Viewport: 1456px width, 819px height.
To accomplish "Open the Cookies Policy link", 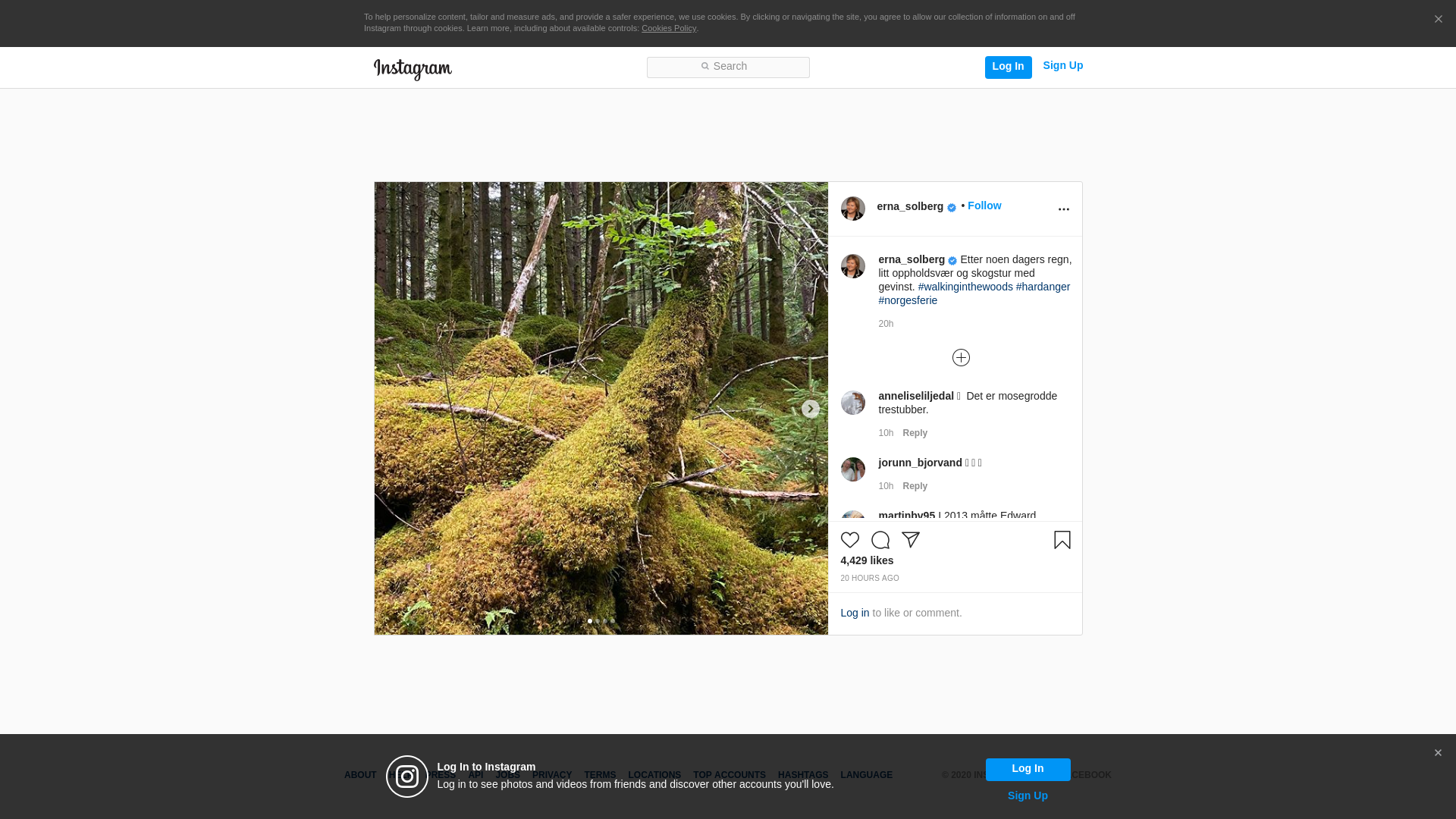I will [668, 28].
